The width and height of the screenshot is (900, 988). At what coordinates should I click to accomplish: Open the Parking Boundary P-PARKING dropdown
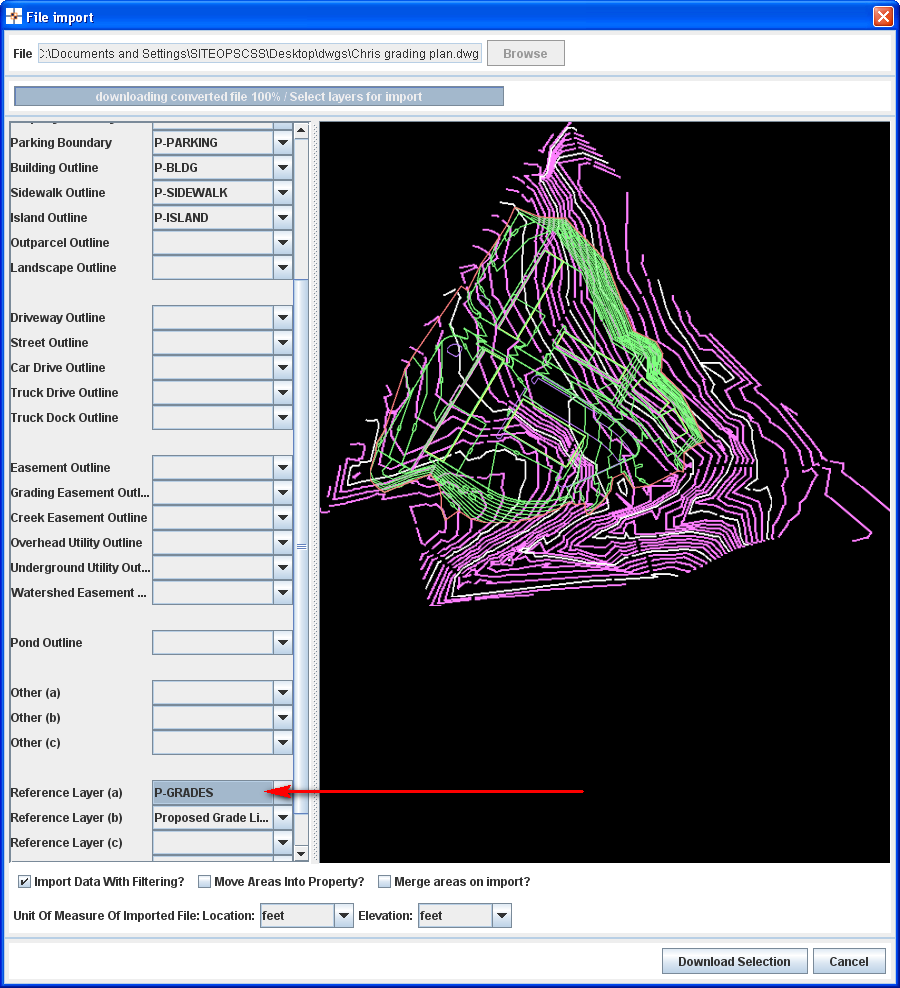[x=282, y=142]
